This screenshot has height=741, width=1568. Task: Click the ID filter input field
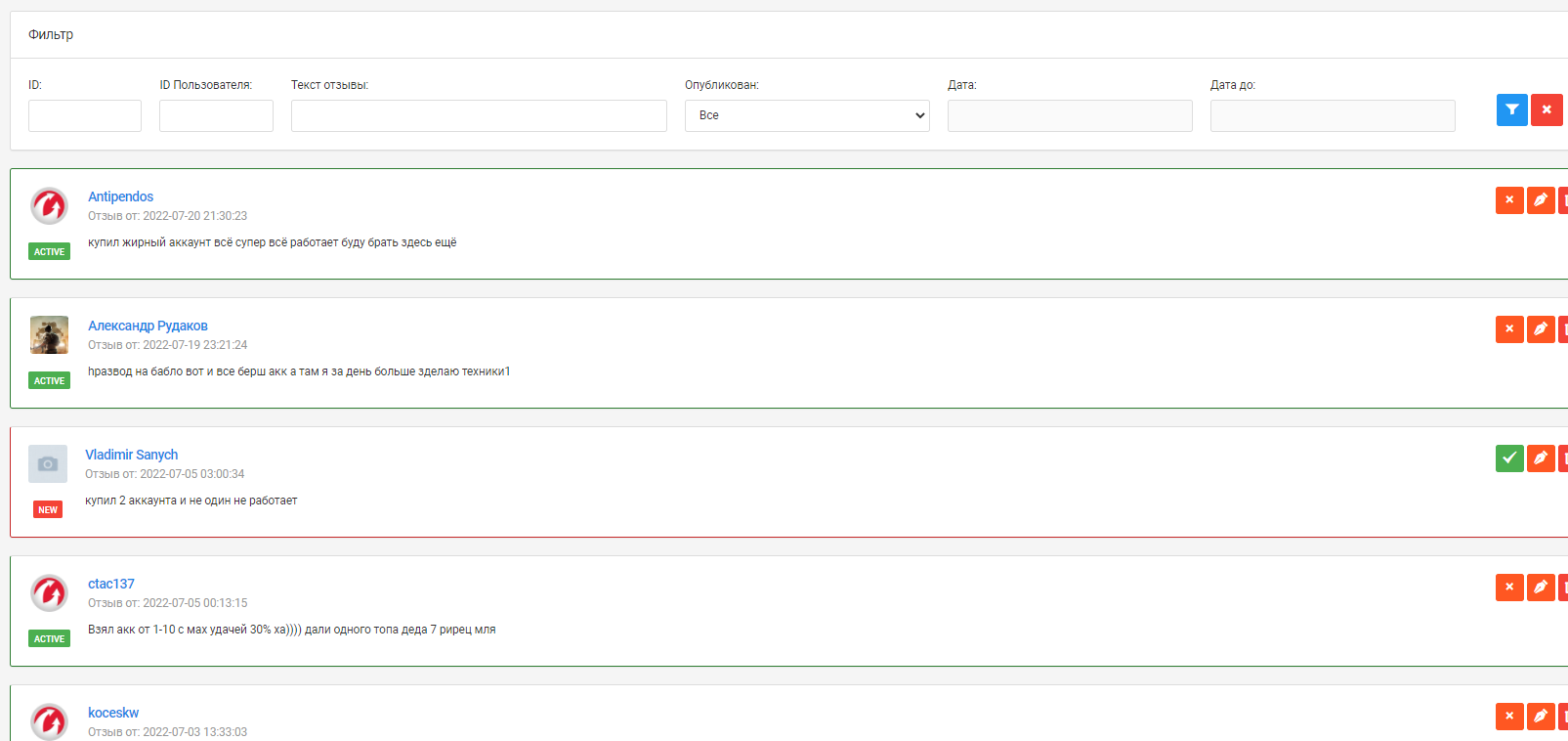[85, 115]
